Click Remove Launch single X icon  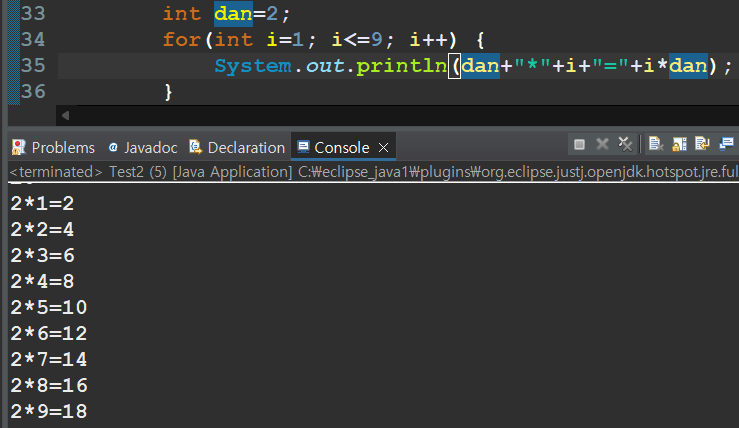602,144
